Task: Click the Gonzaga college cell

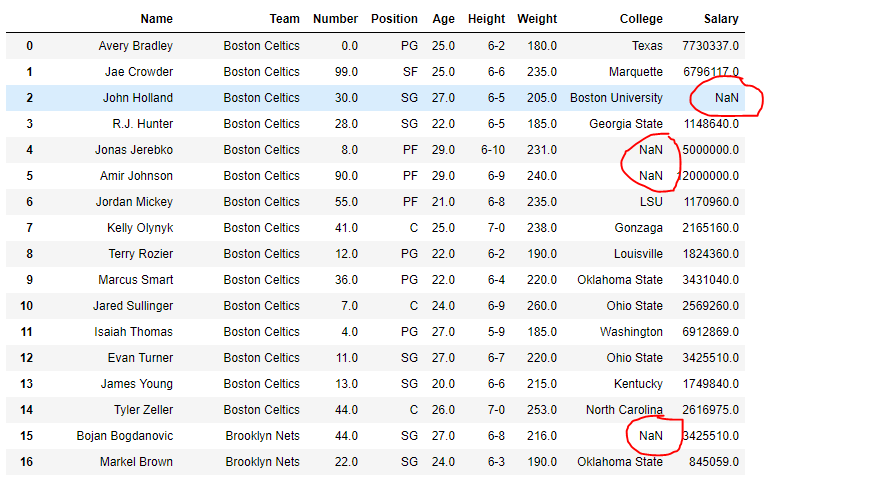Action: [638, 228]
